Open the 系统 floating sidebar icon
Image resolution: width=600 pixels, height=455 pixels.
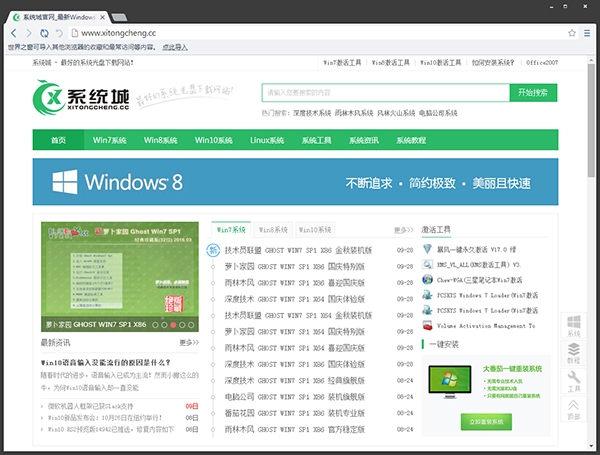[573, 326]
